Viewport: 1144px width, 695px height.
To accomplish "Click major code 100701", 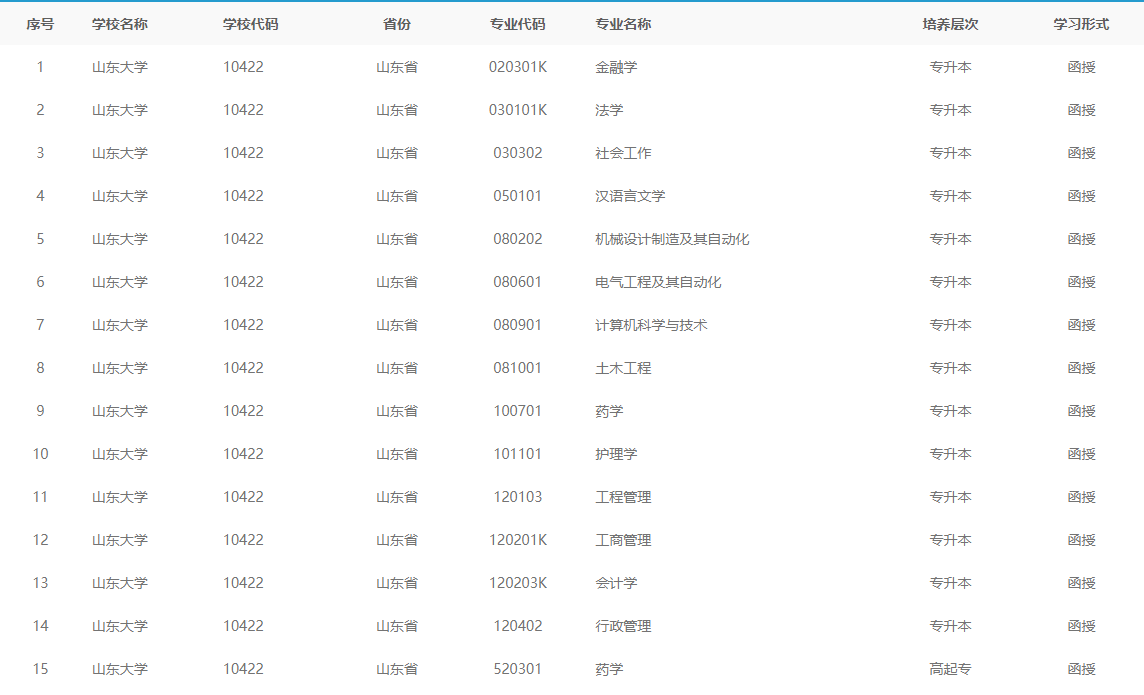I will 517,411.
